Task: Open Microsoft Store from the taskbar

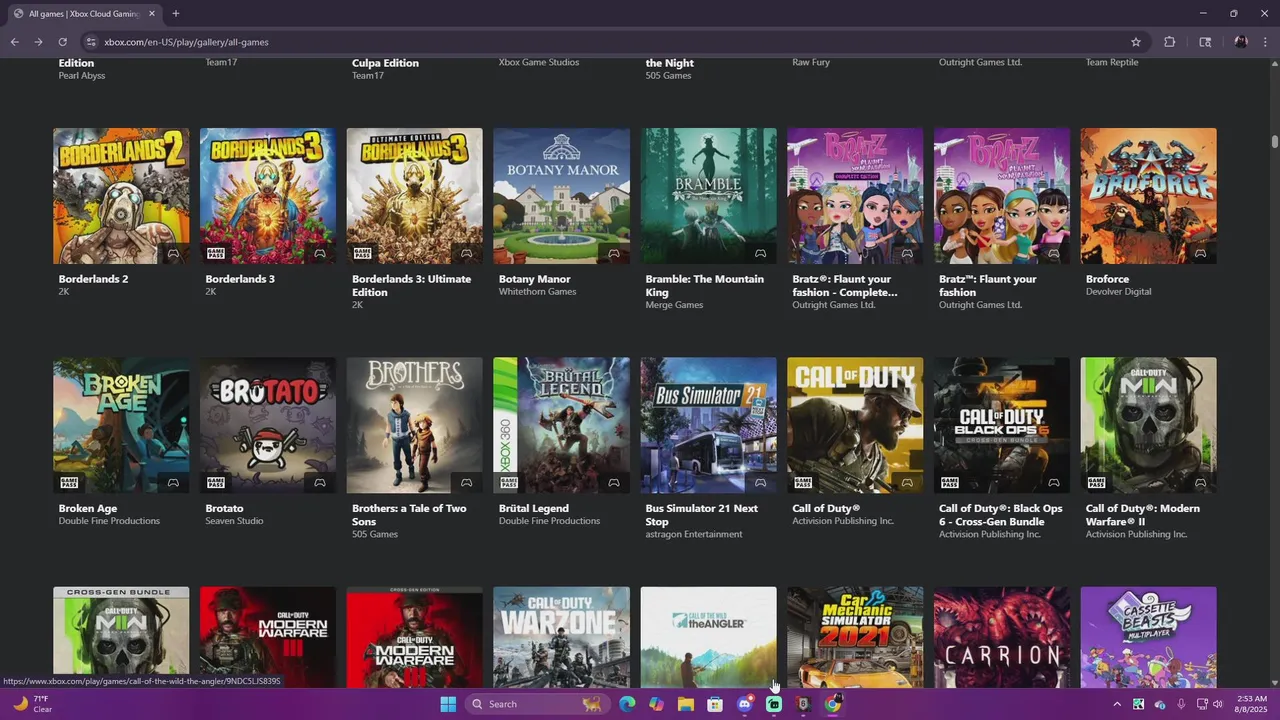Action: tap(715, 704)
